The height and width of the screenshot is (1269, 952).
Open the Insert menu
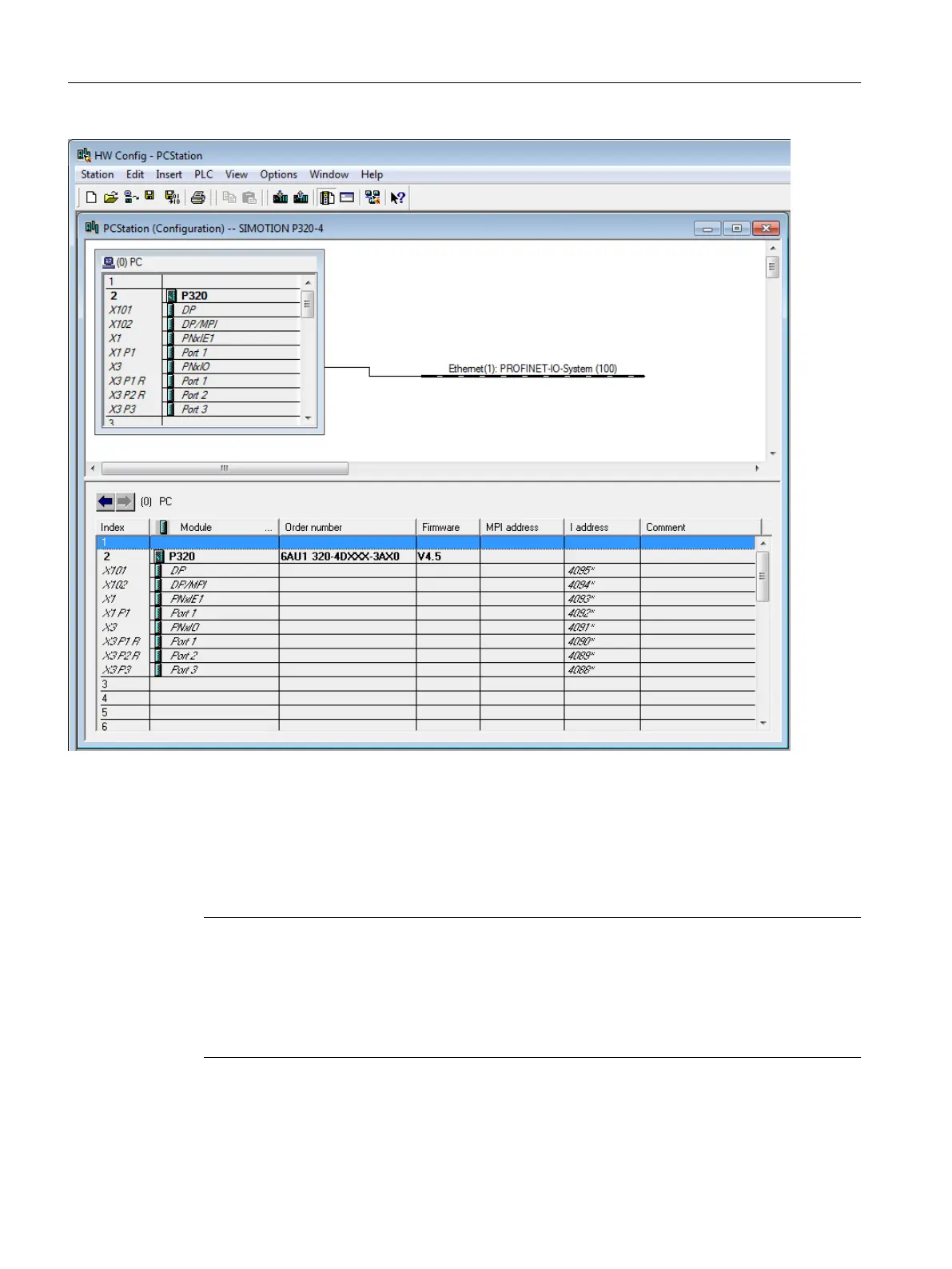pyautogui.click(x=169, y=174)
